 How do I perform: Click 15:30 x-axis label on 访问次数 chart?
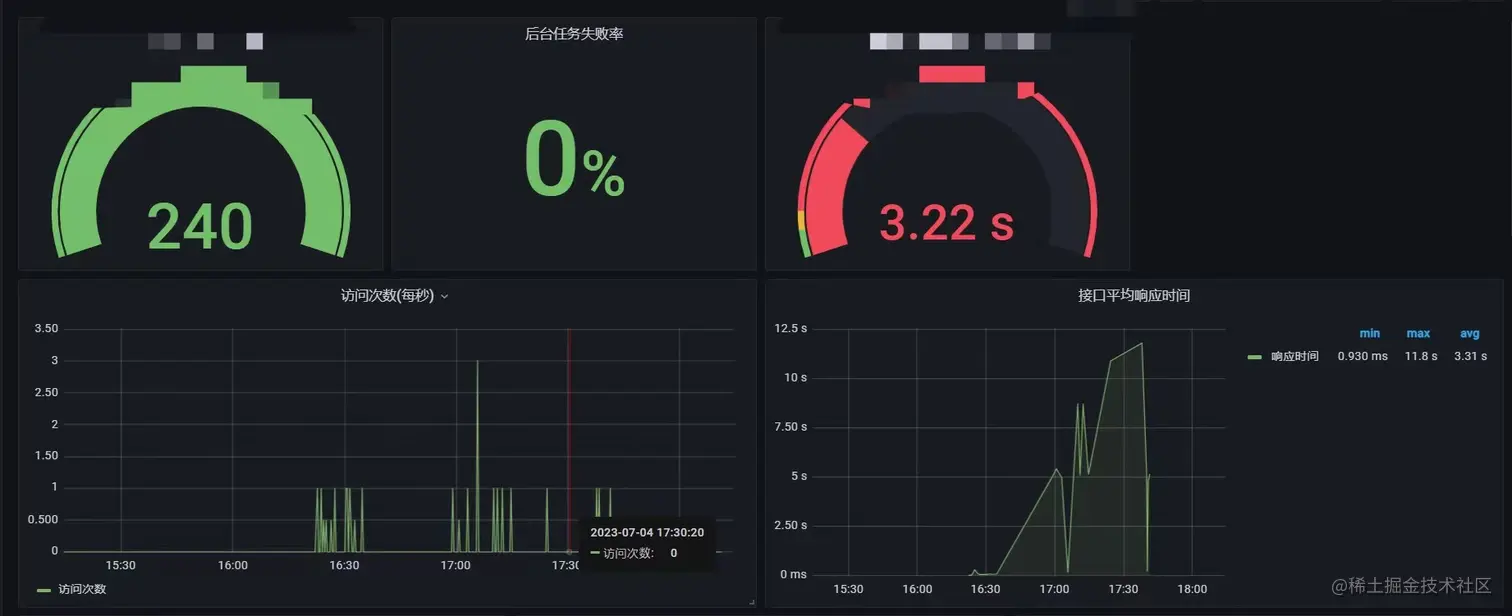pyautogui.click(x=121, y=565)
